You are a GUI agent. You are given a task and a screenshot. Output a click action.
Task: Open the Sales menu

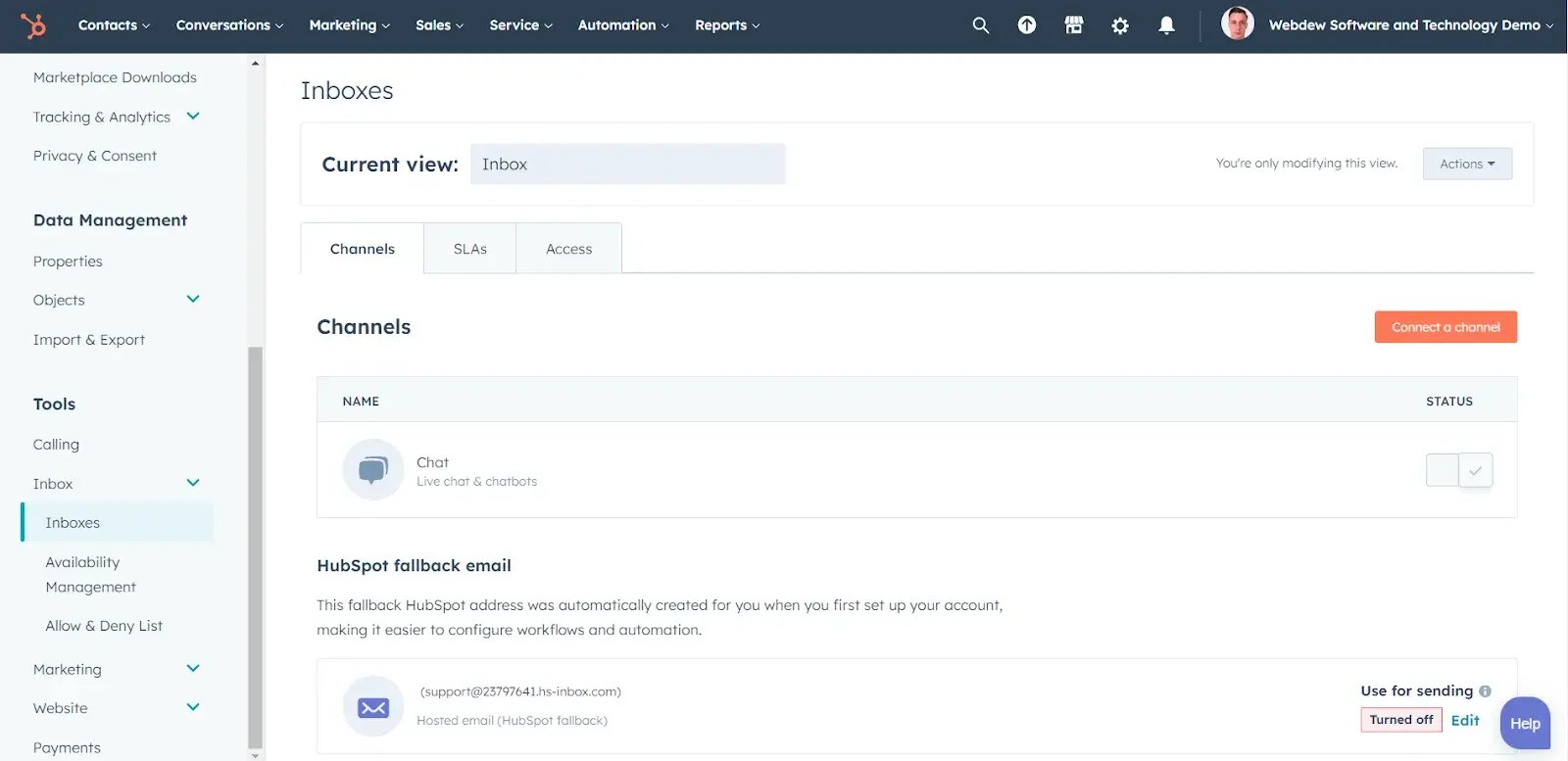coord(439,25)
